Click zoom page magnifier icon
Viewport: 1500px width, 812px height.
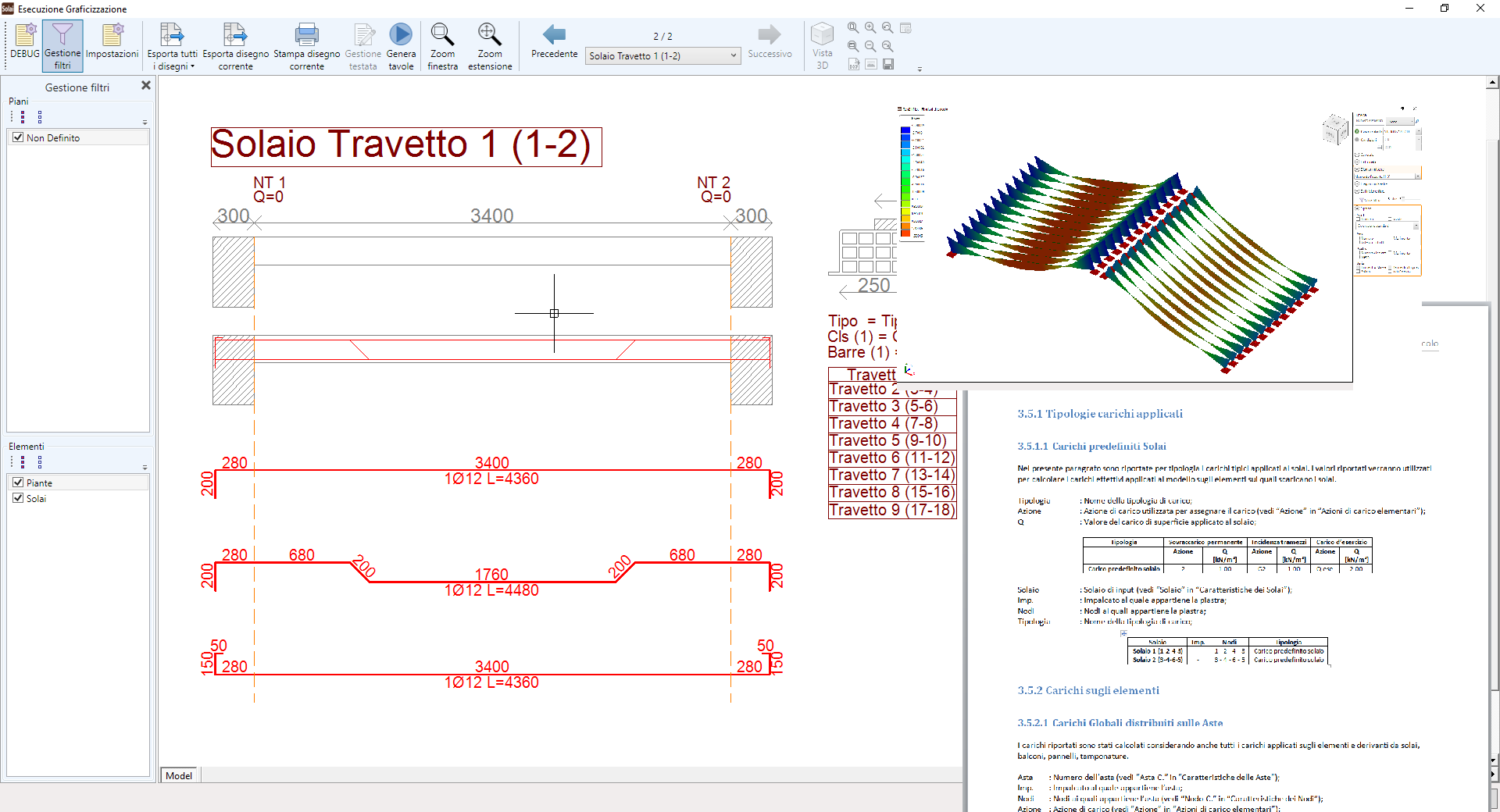[x=853, y=28]
